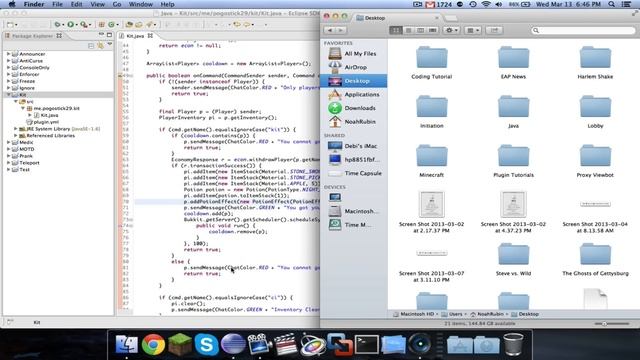
Task: Click the Finder Share button
Action: click(x=494, y=30)
